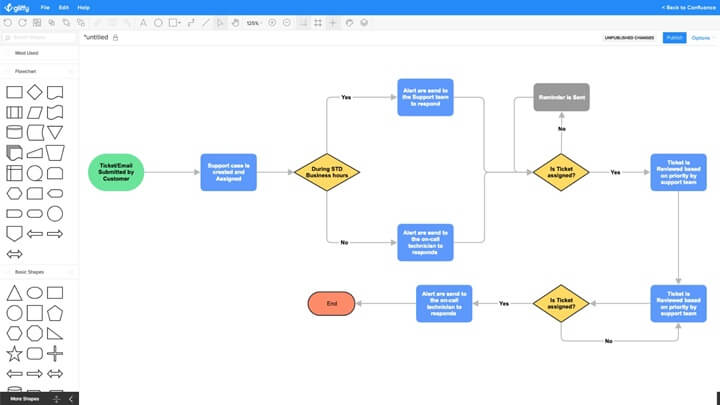Image resolution: width=720 pixels, height=405 pixels.
Task: Click the redo arrow icon
Action: tap(22, 22)
